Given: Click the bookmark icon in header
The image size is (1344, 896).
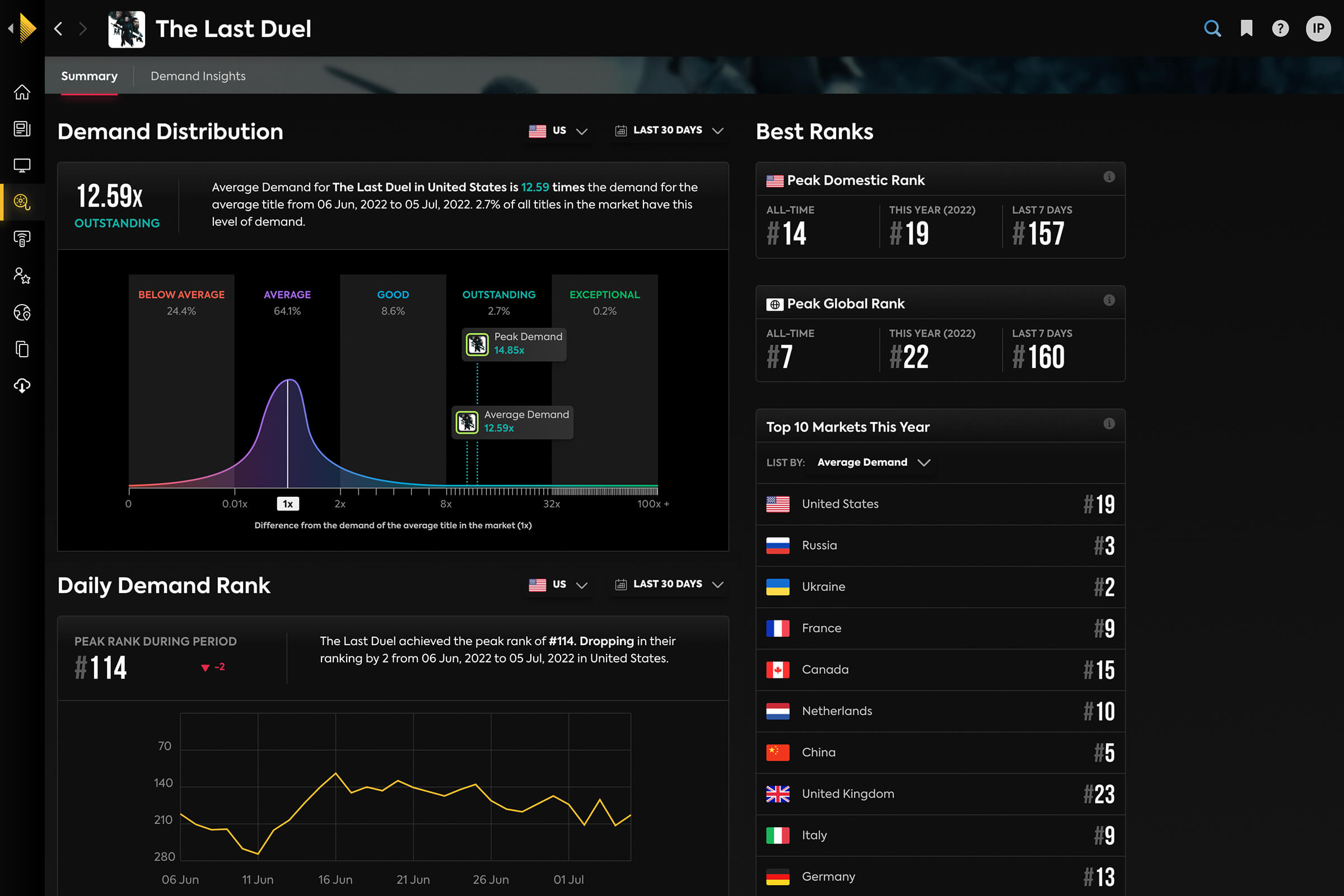Looking at the screenshot, I should [x=1247, y=28].
